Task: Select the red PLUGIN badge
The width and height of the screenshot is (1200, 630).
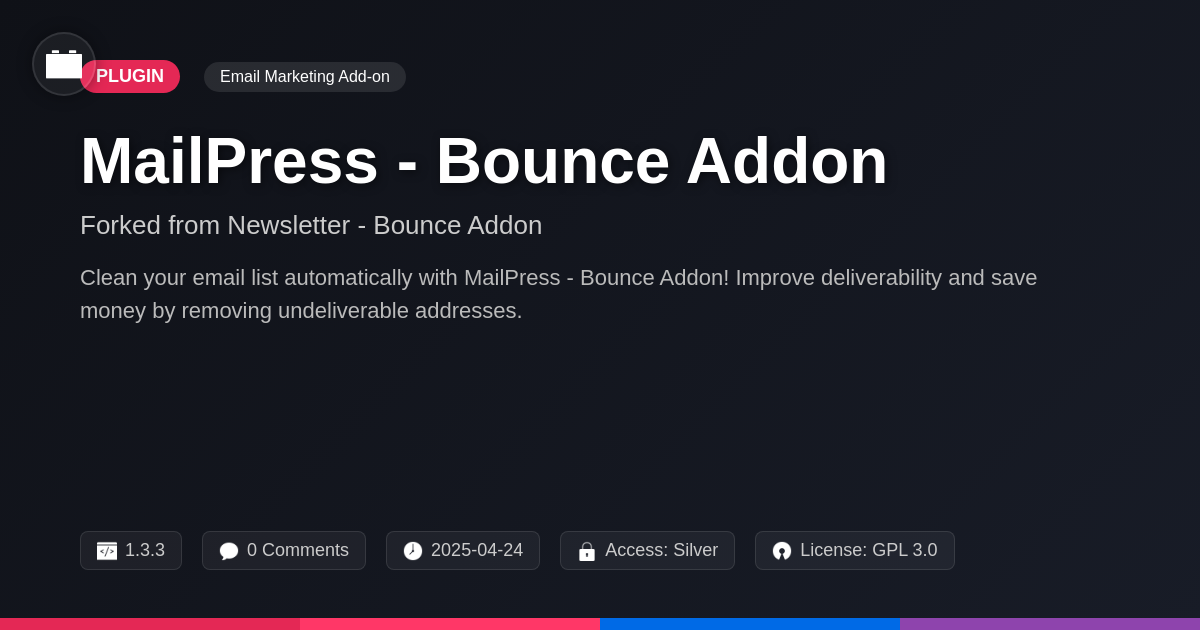Action: pos(130,76)
